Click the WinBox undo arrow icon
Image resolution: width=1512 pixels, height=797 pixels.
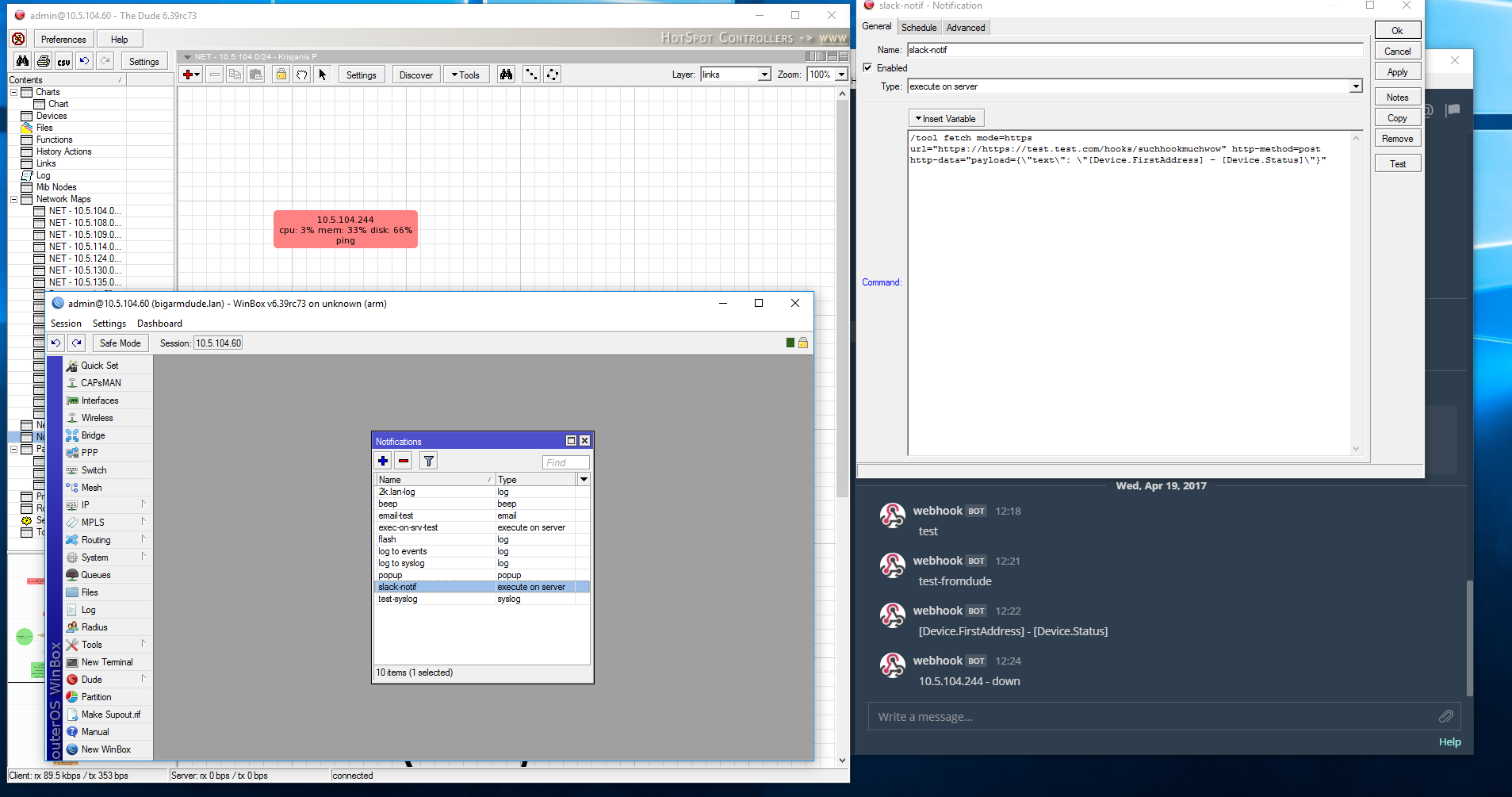56,343
